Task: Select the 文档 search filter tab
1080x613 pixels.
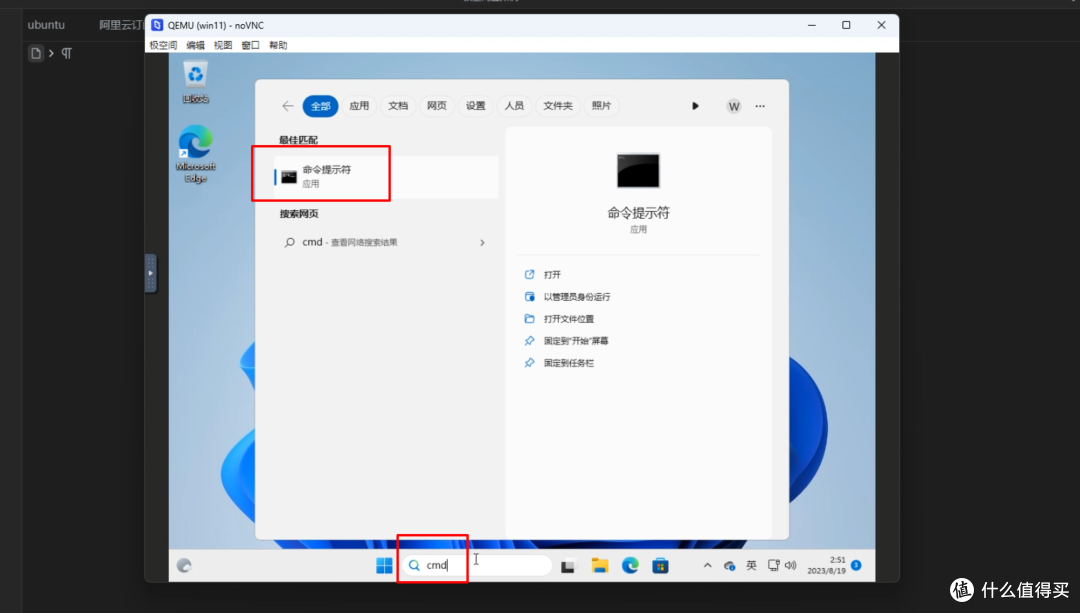Action: coord(398,106)
